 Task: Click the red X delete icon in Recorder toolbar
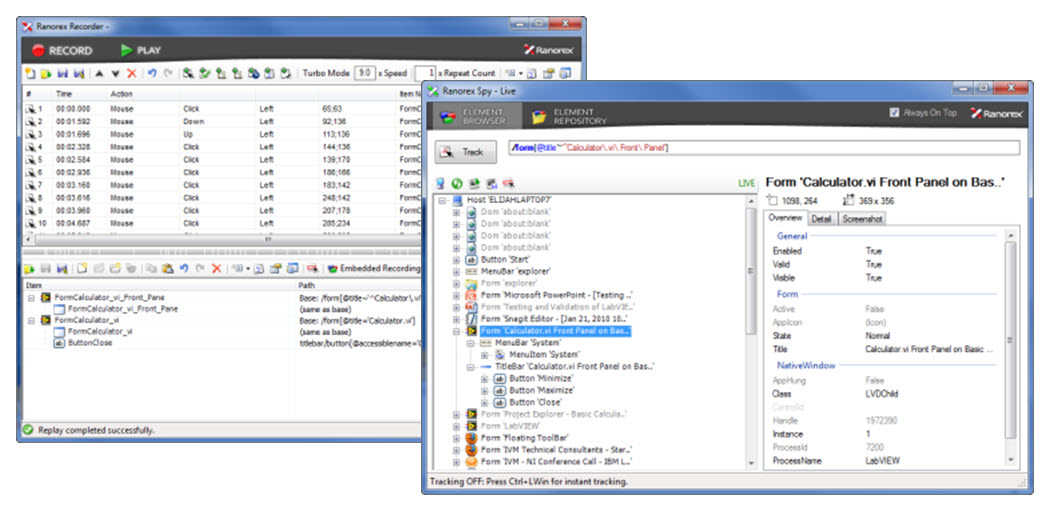coord(132,73)
